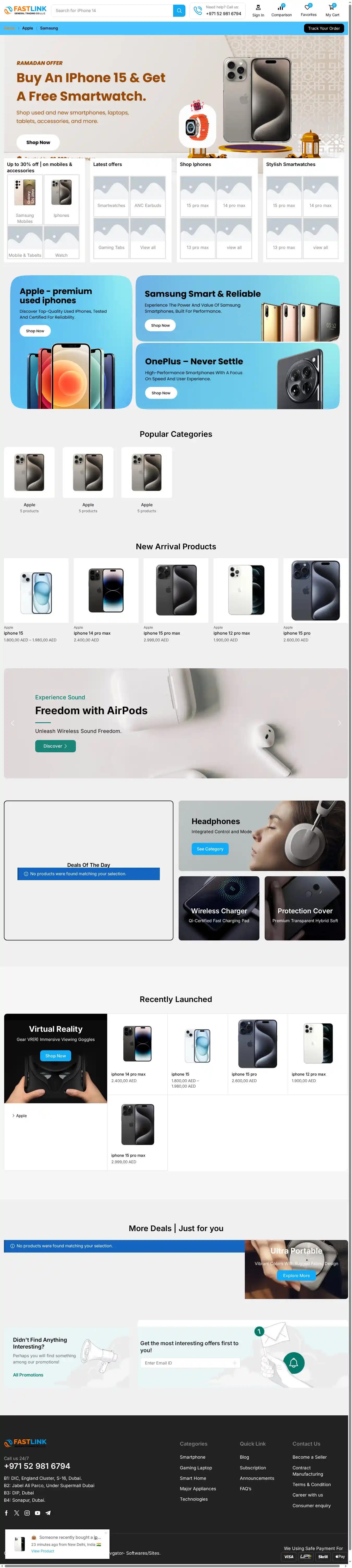
Task: Click the blue search magnifier button
Action: (x=179, y=10)
